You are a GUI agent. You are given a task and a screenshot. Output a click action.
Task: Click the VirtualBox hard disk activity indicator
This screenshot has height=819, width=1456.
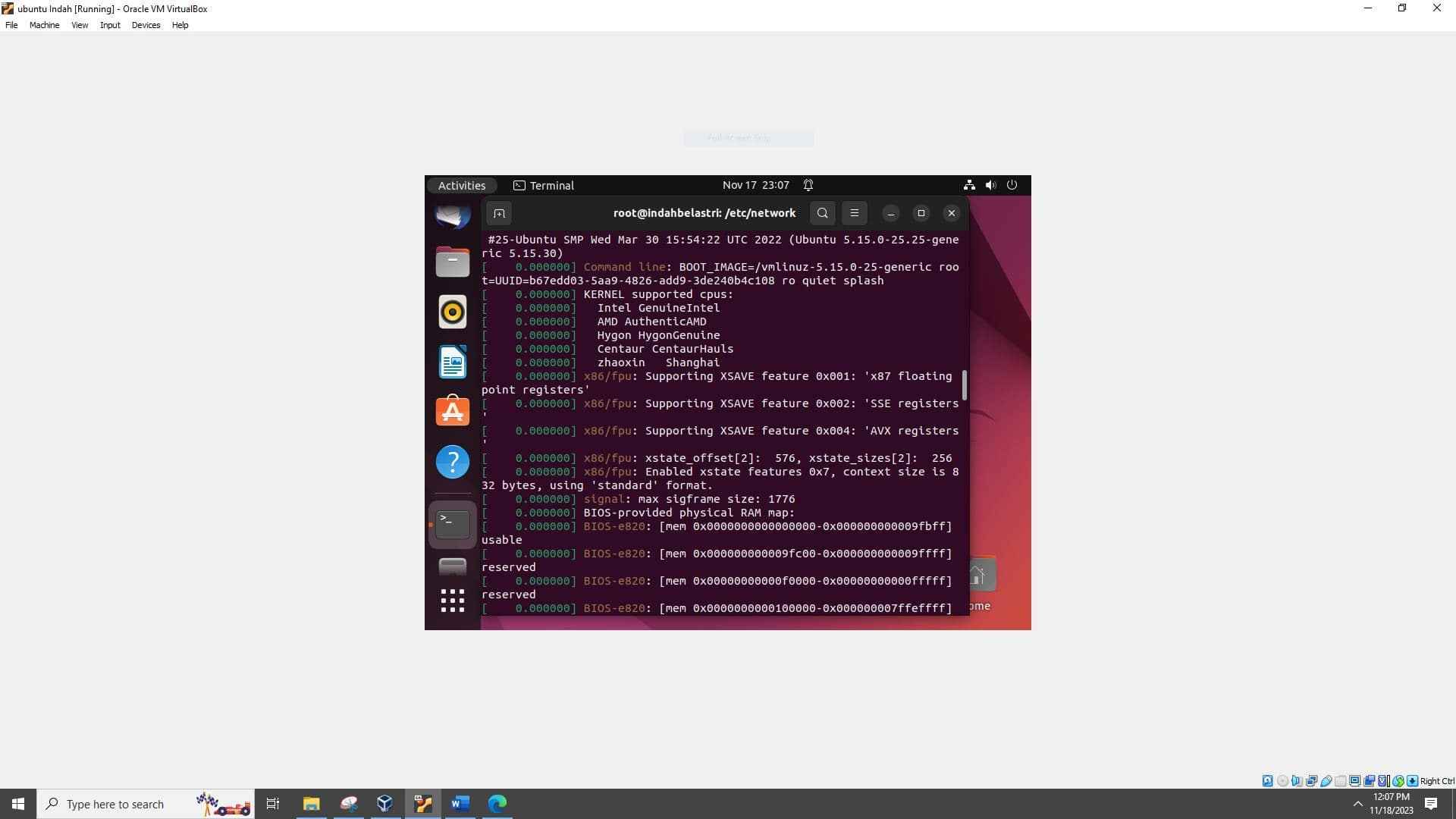1267,781
